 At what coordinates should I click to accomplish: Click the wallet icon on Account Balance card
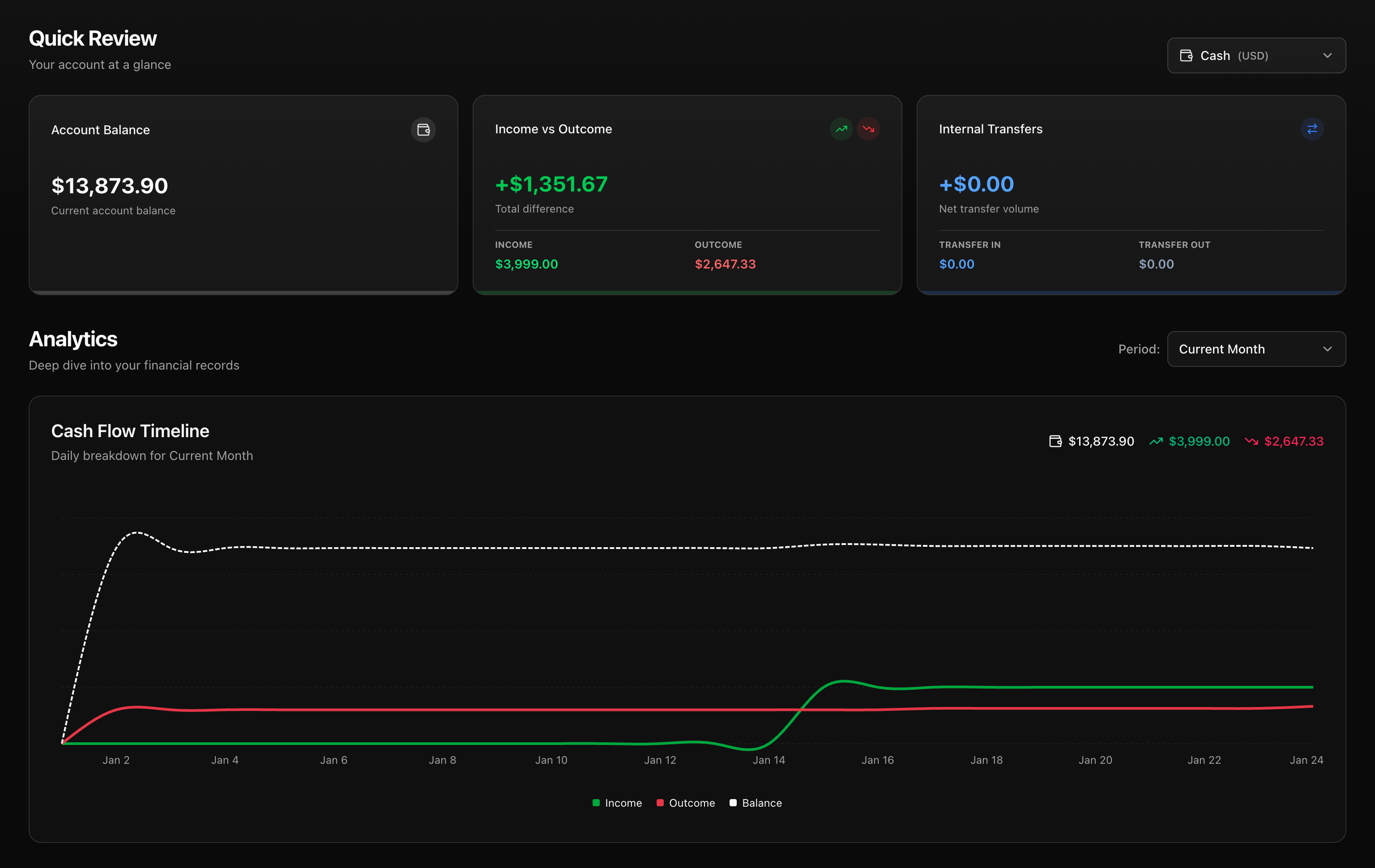coord(423,130)
